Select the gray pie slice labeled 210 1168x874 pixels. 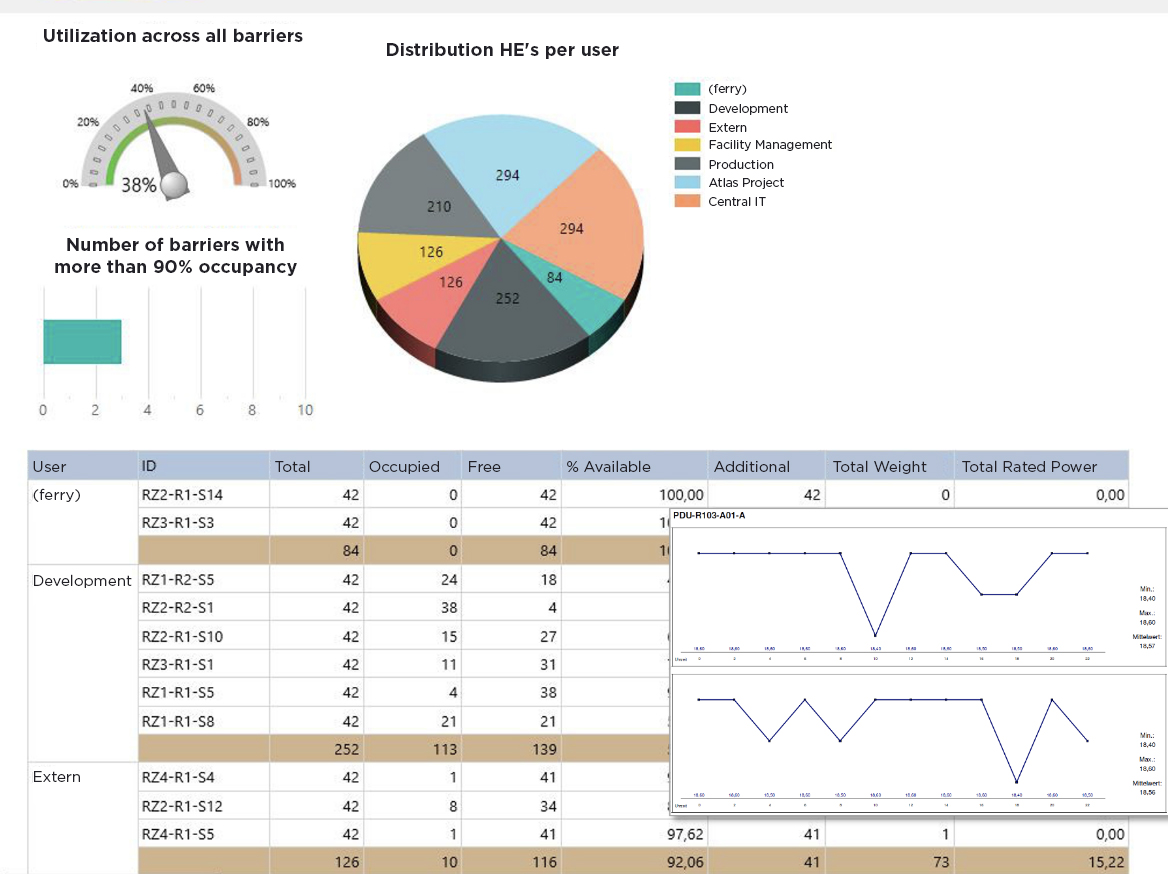[420, 200]
